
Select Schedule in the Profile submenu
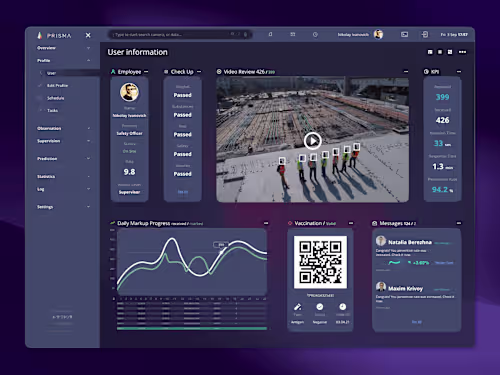point(56,98)
